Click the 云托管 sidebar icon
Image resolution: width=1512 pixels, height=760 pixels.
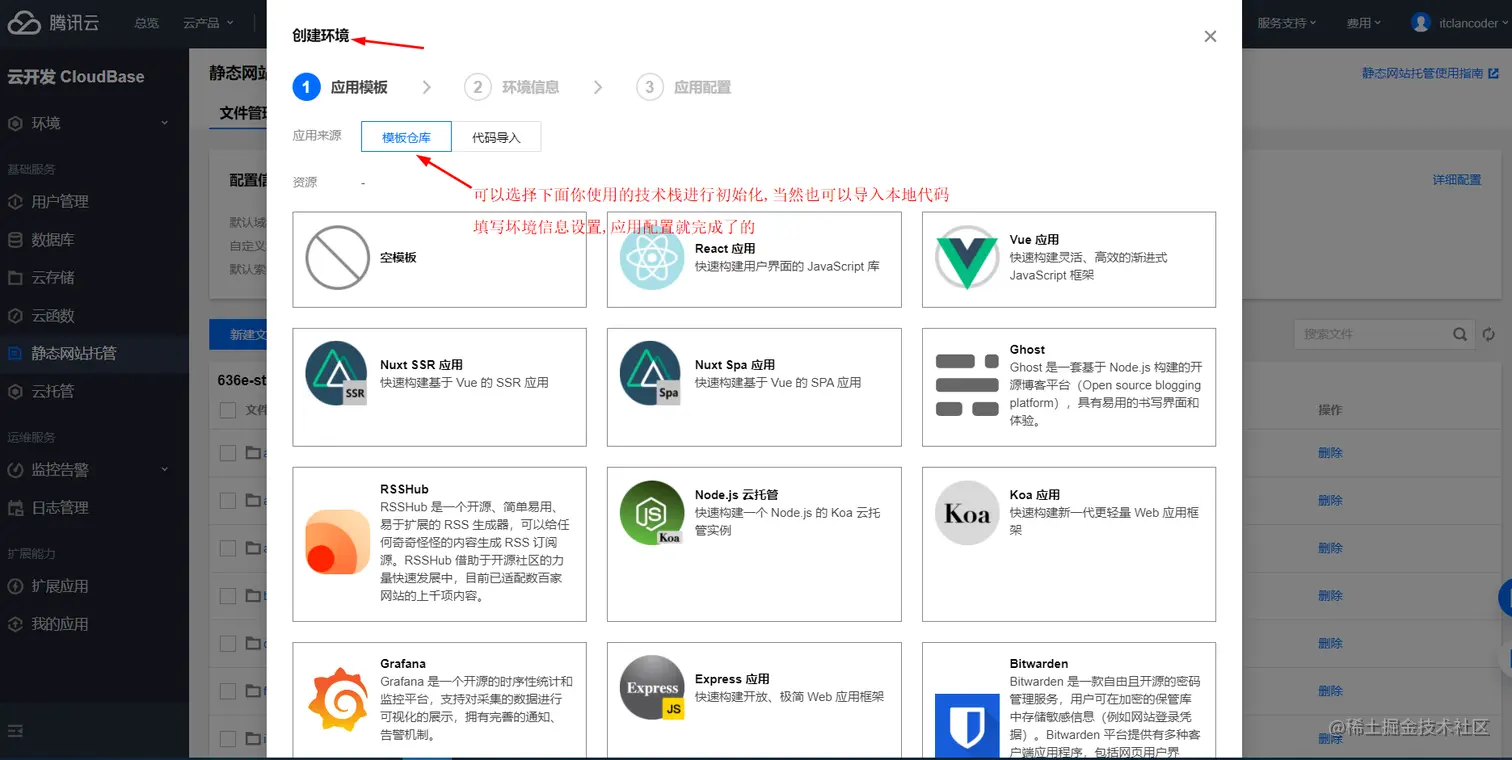[x=15, y=392]
